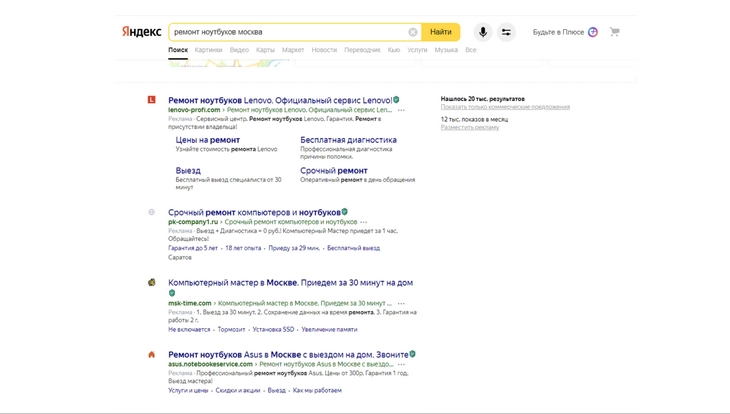Open the Цены на ремонт sitelink
This screenshot has width=730, height=414.
click(x=208, y=140)
